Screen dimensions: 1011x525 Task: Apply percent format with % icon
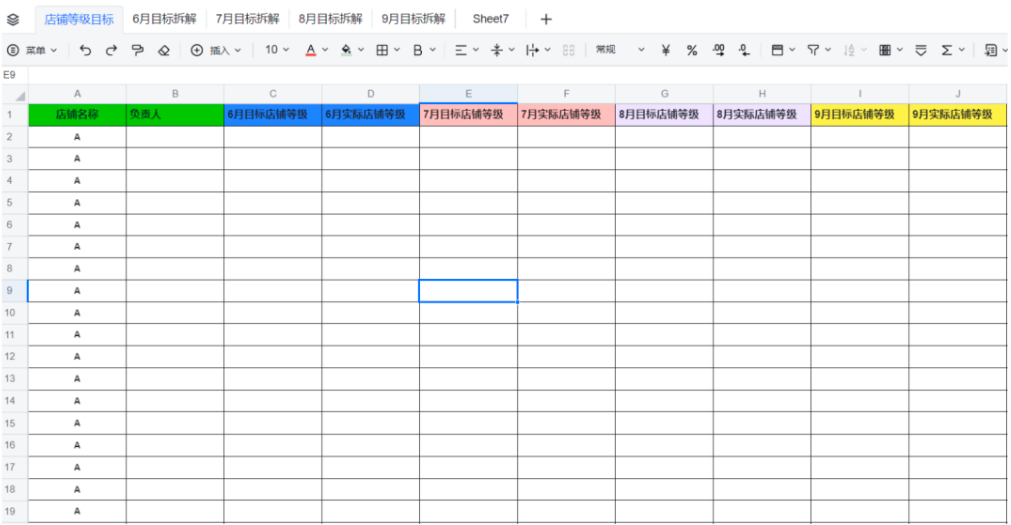coord(691,50)
